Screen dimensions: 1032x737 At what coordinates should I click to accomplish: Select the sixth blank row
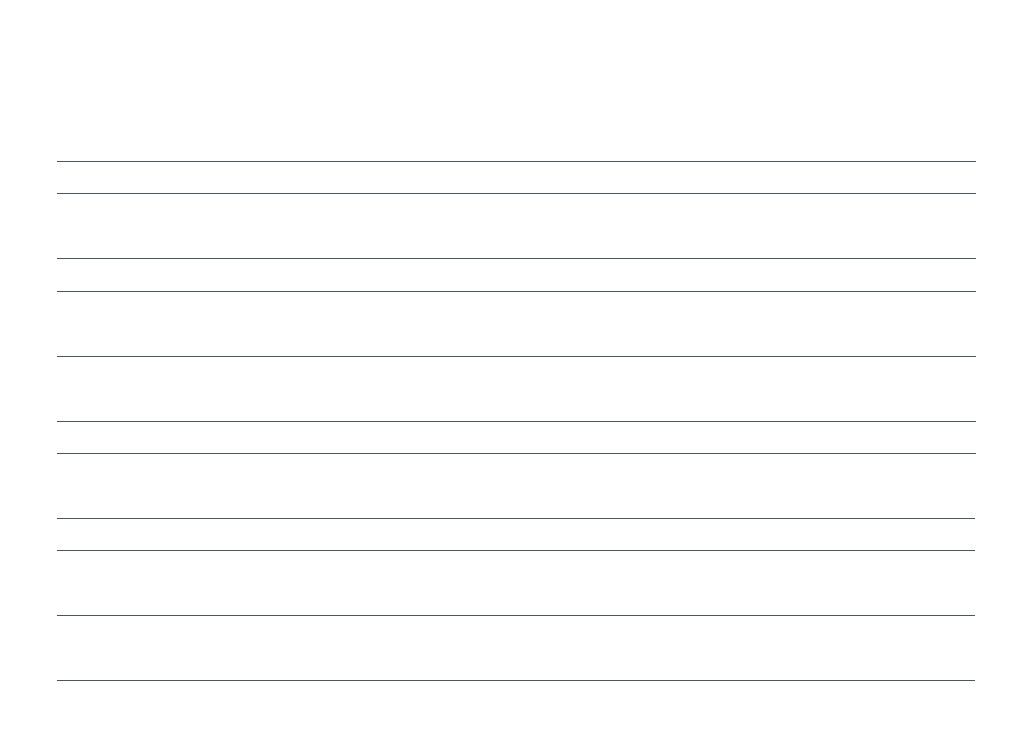click(x=516, y=437)
